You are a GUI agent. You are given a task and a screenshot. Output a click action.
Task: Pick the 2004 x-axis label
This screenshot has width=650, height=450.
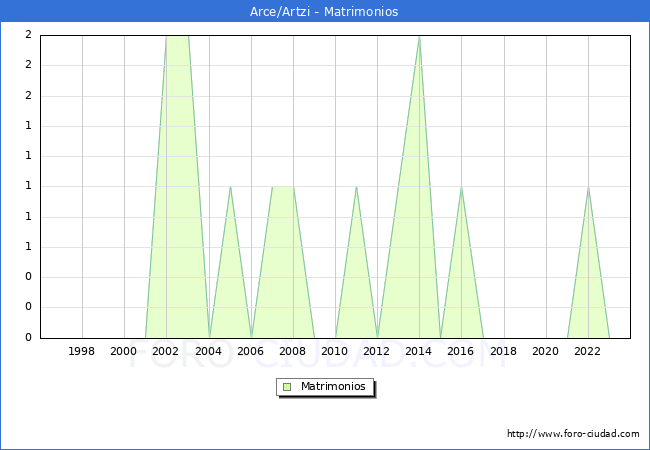pyautogui.click(x=208, y=351)
